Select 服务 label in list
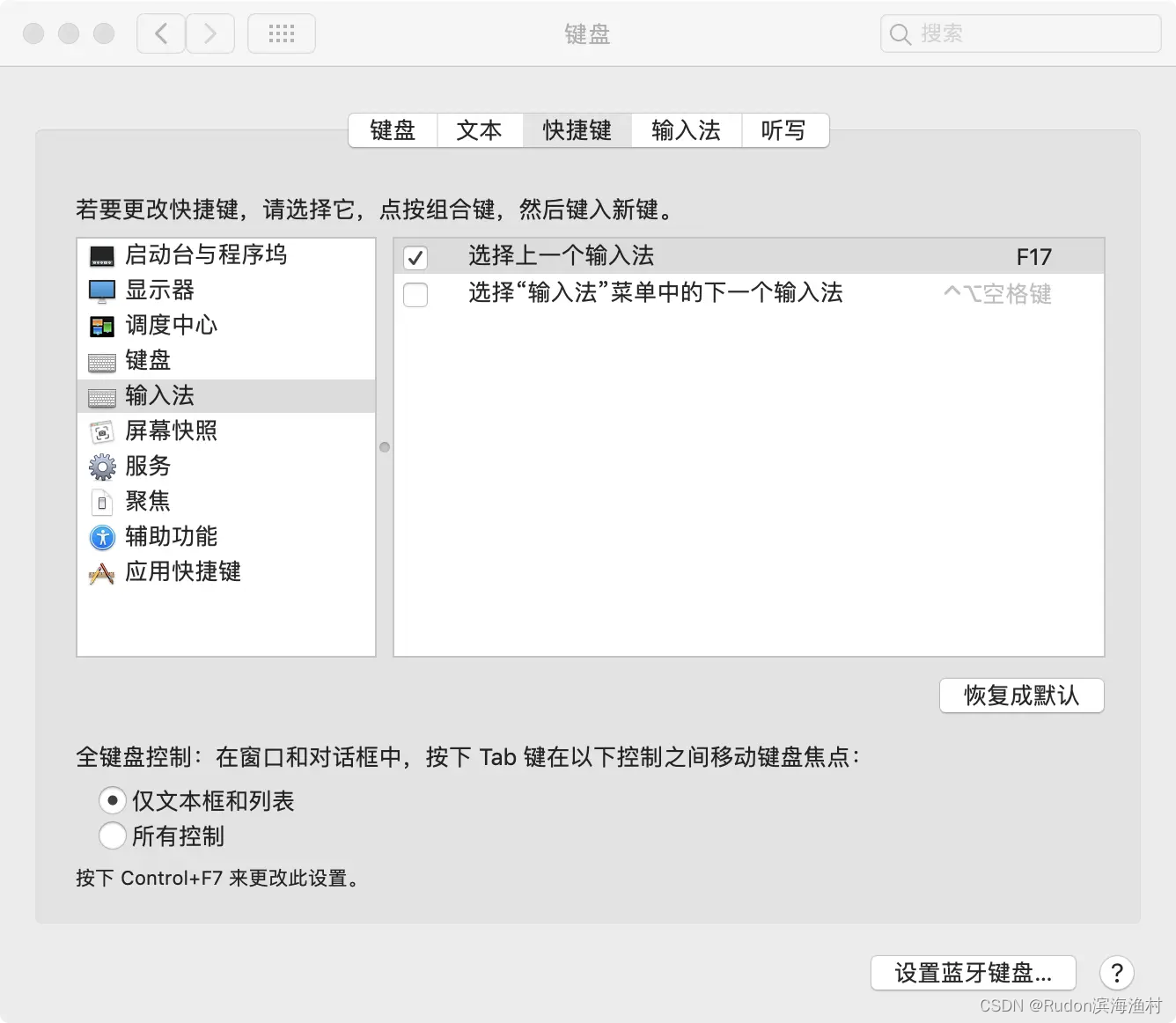1176x1023 pixels. point(148,467)
